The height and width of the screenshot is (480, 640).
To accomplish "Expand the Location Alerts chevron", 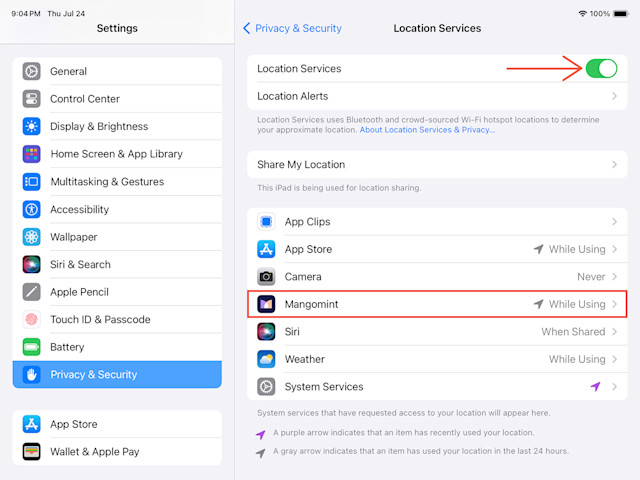I will tap(614, 96).
